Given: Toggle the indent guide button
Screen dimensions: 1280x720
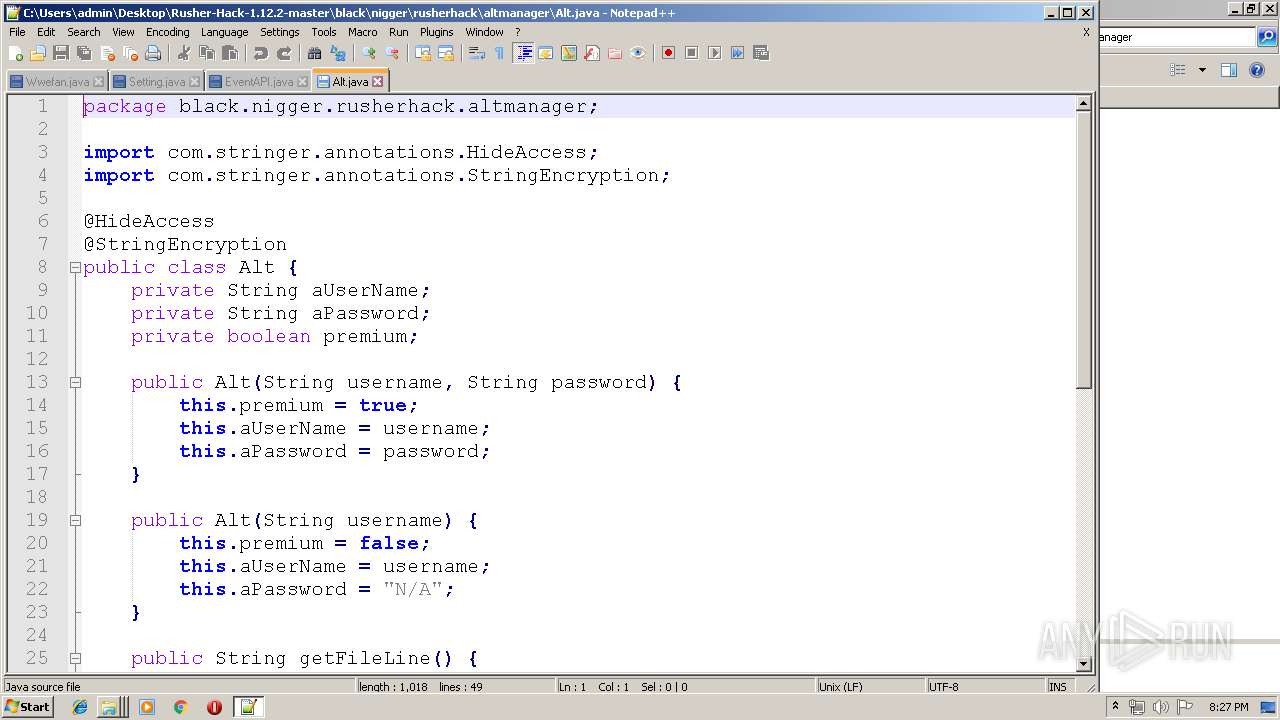Looking at the screenshot, I should coord(523,53).
